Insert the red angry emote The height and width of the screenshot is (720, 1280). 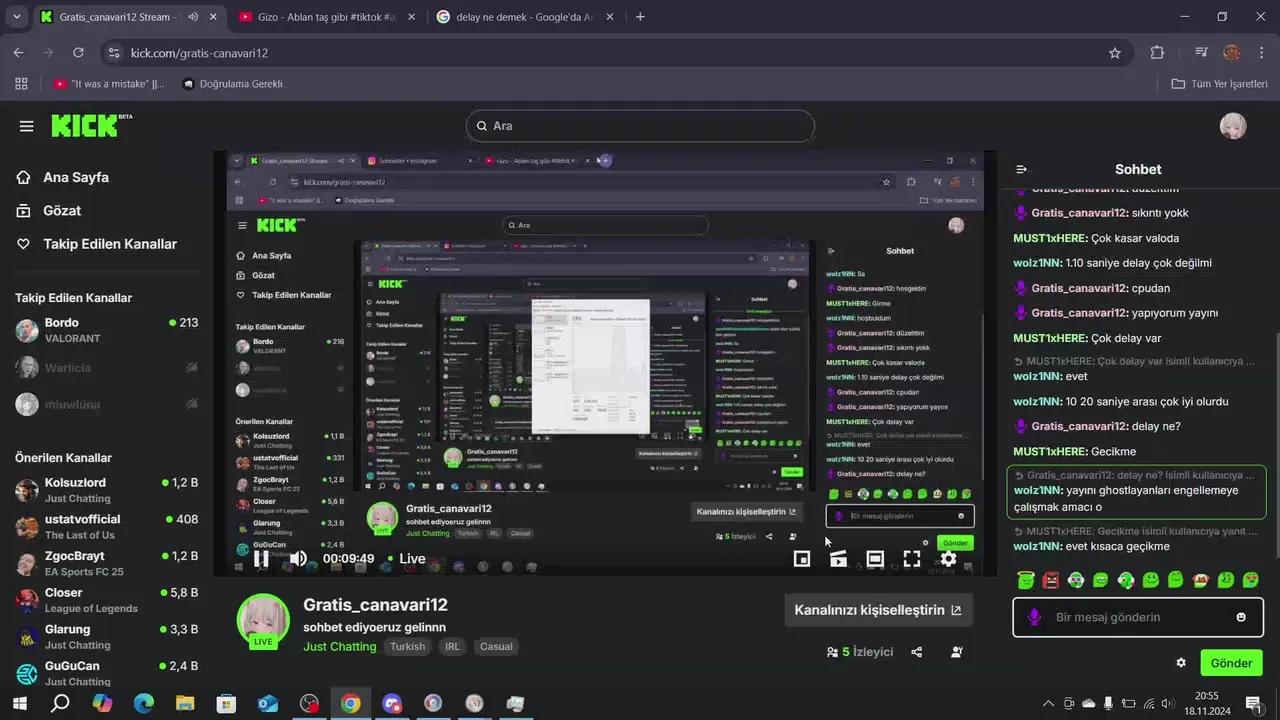click(x=1050, y=580)
